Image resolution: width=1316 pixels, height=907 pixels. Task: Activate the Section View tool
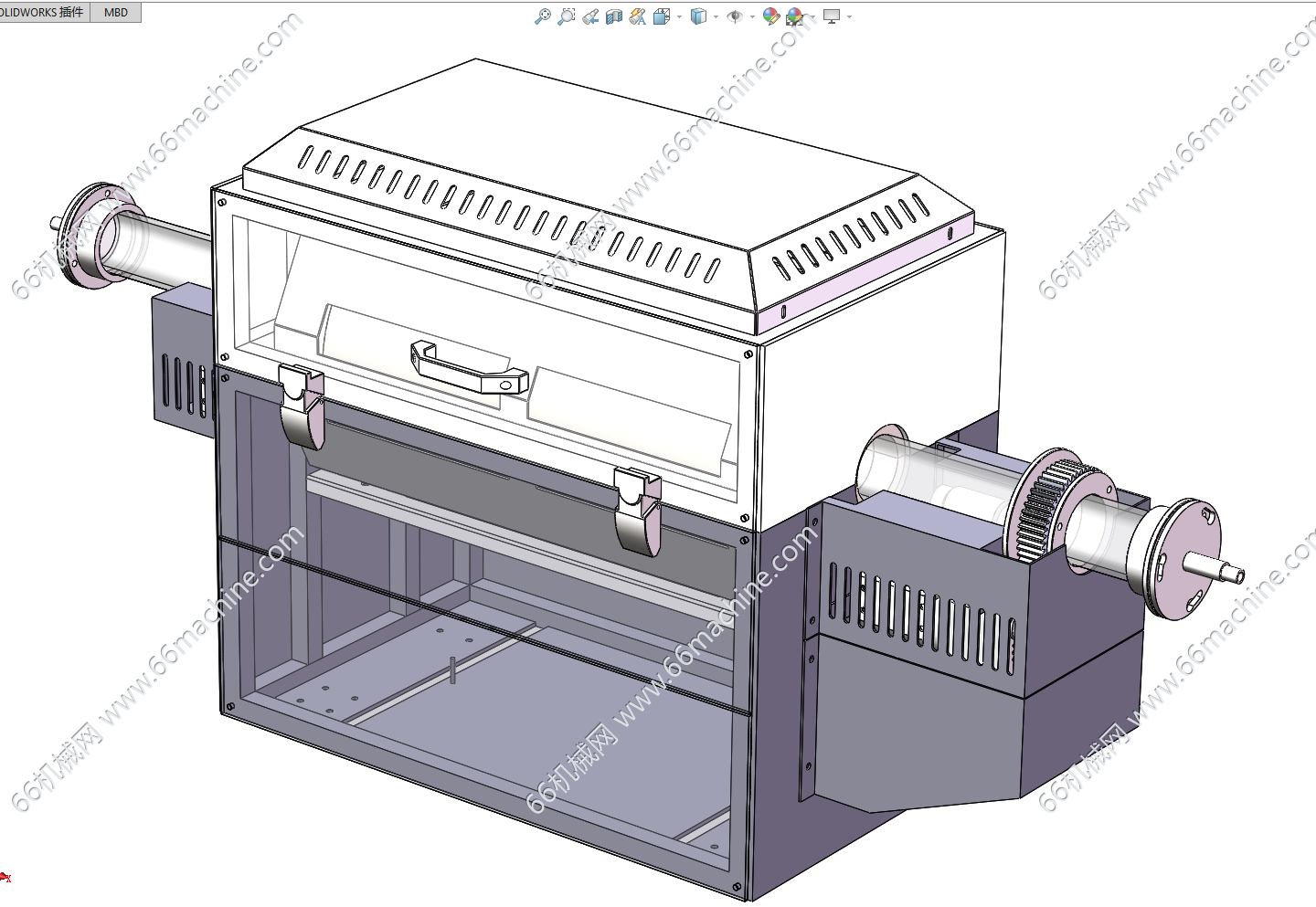click(x=614, y=16)
